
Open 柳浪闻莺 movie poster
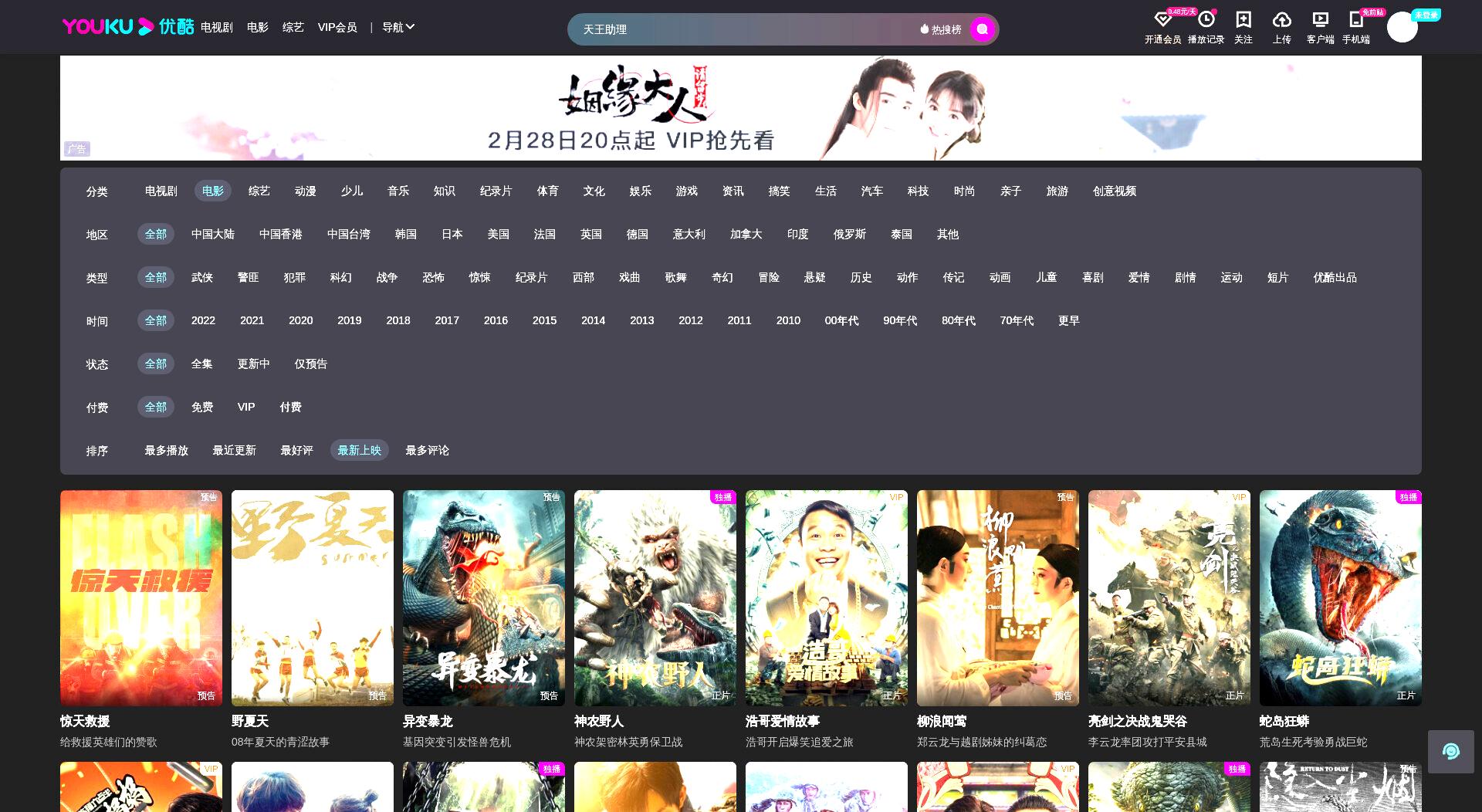[998, 598]
